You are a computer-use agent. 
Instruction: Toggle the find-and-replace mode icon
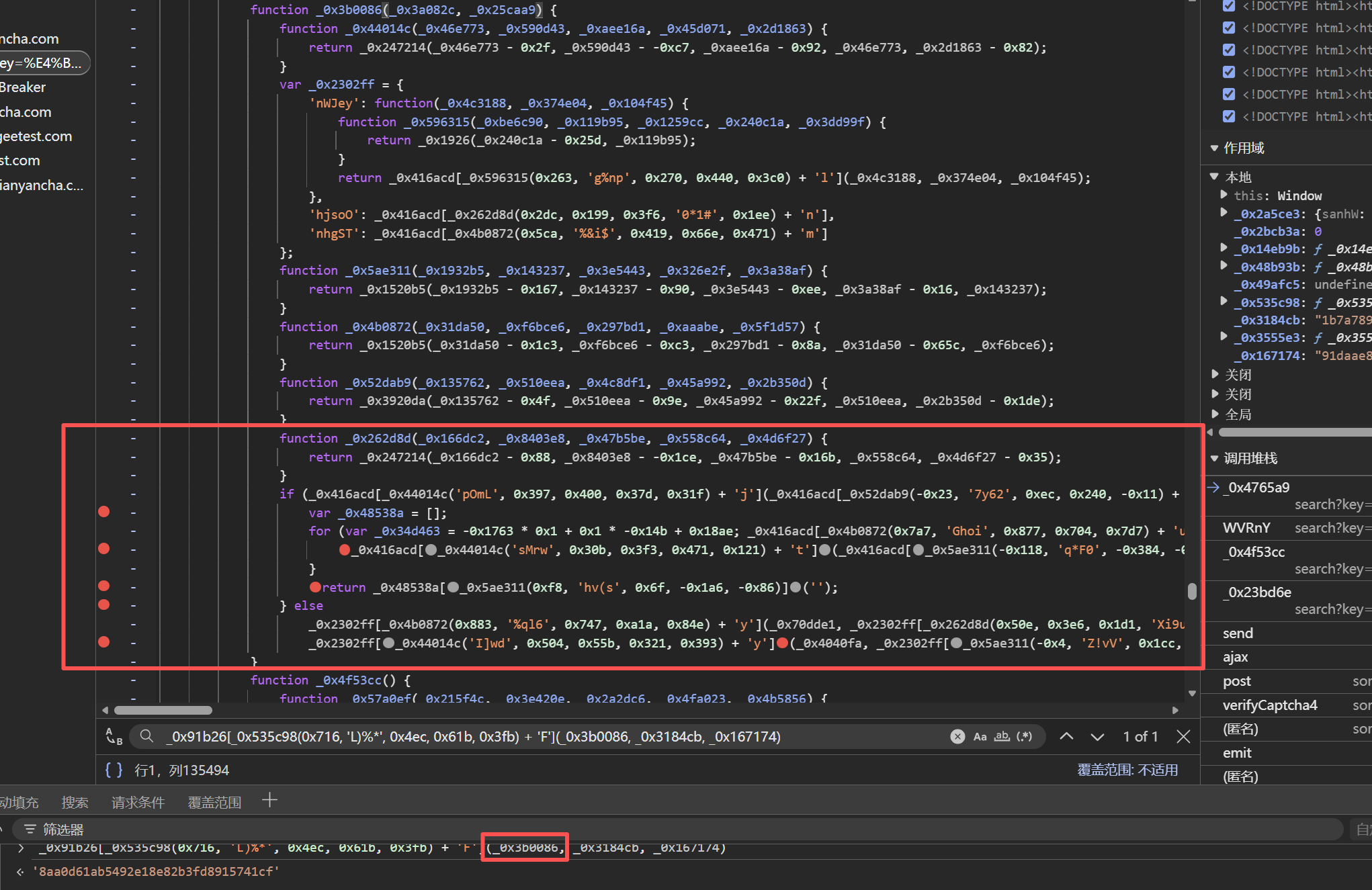pos(114,737)
